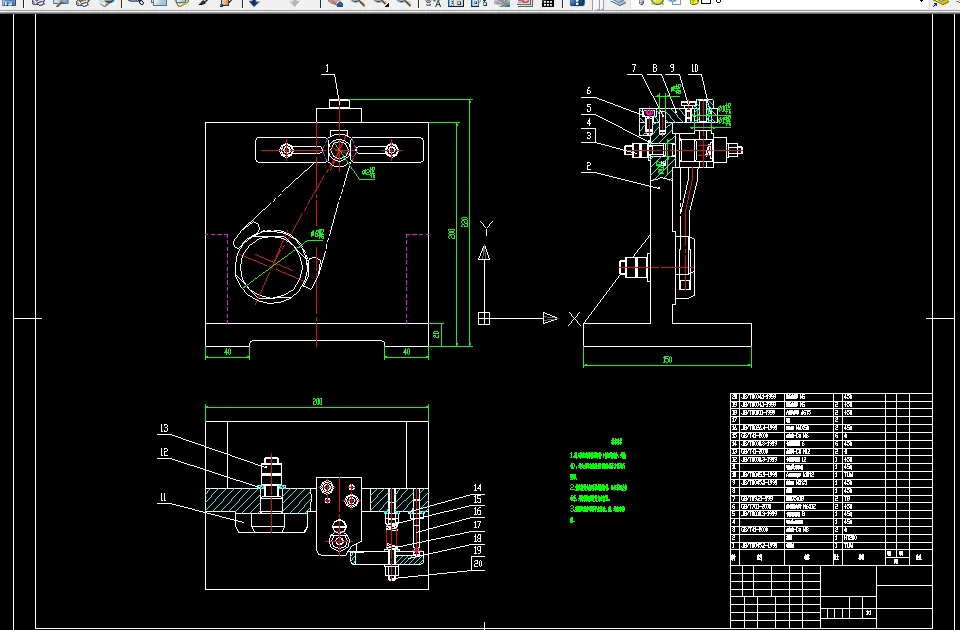Click the Plot print icon
The height and width of the screenshot is (630, 960).
[38, 3]
